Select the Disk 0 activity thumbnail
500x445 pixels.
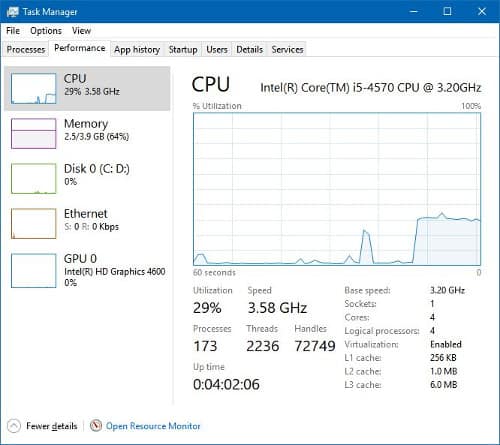click(x=33, y=178)
